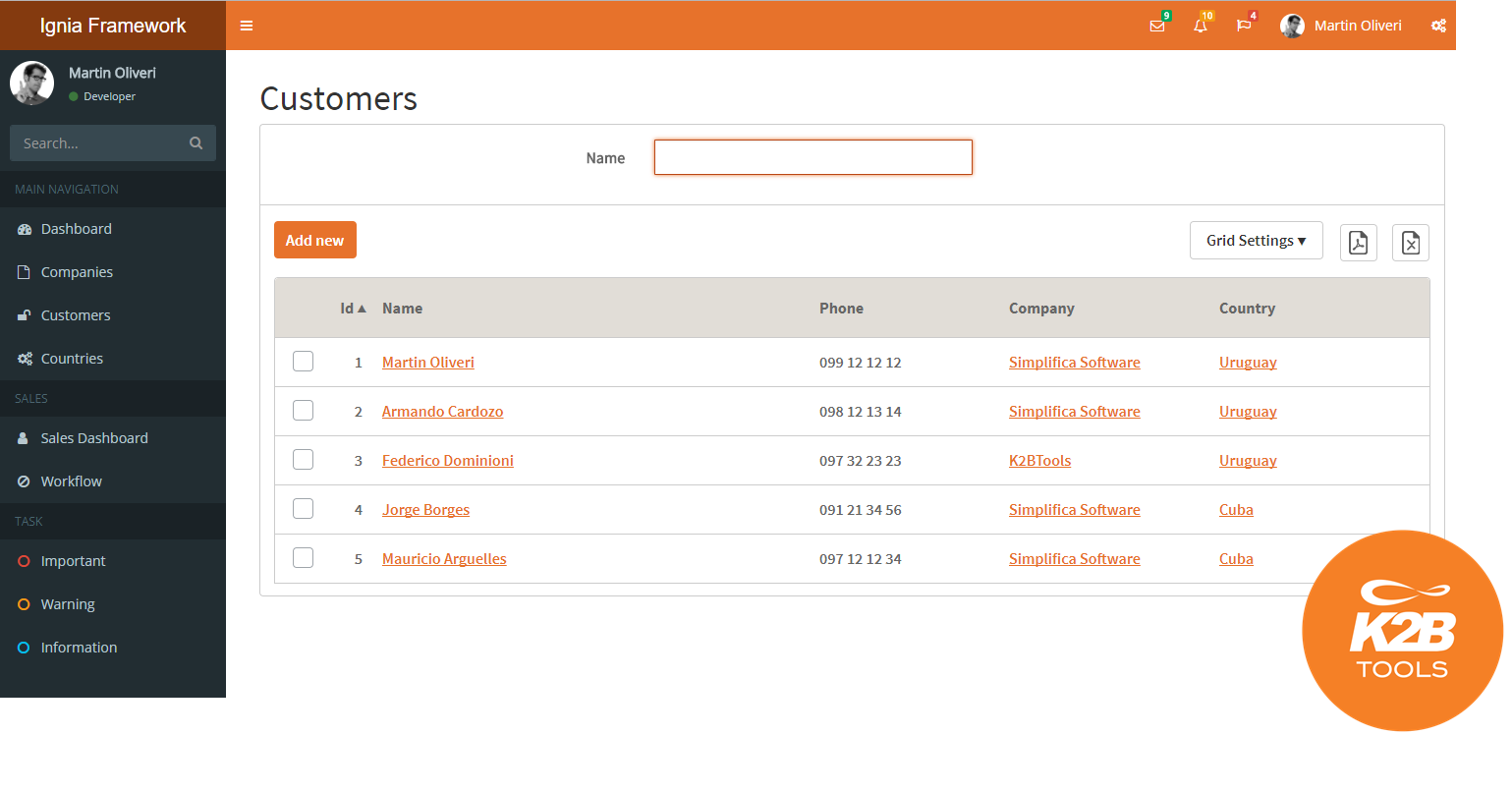
Task: Go to Companies in the sidebar
Action: [77, 272]
